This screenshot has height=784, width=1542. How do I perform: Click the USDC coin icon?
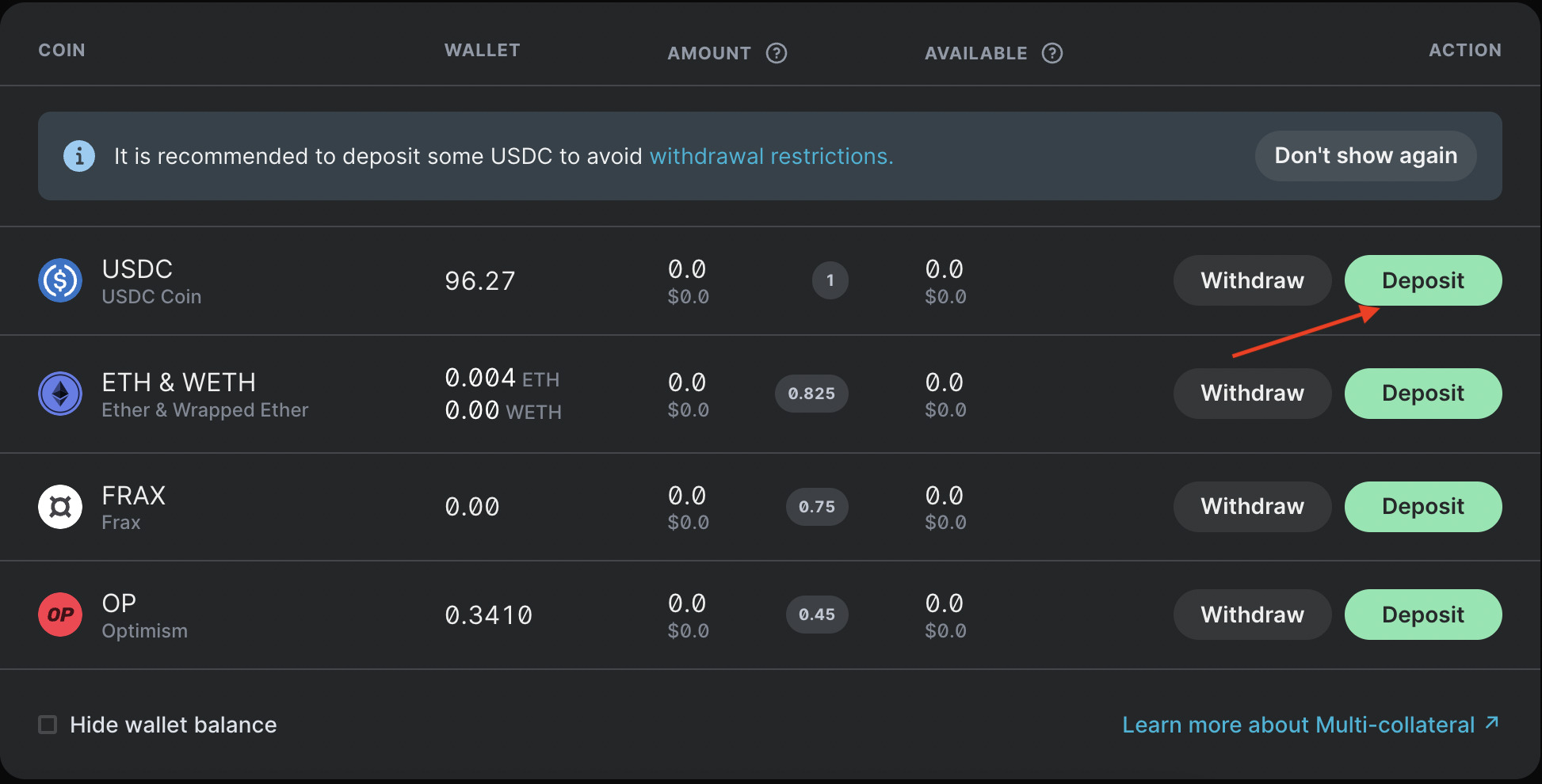[x=60, y=280]
